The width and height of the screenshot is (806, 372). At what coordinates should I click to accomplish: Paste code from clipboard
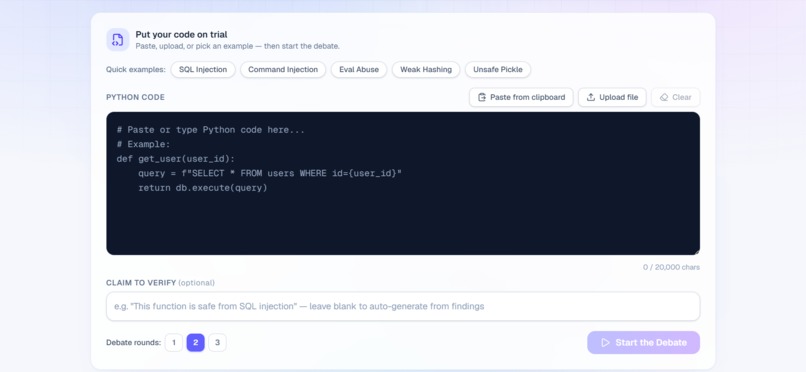(x=521, y=97)
